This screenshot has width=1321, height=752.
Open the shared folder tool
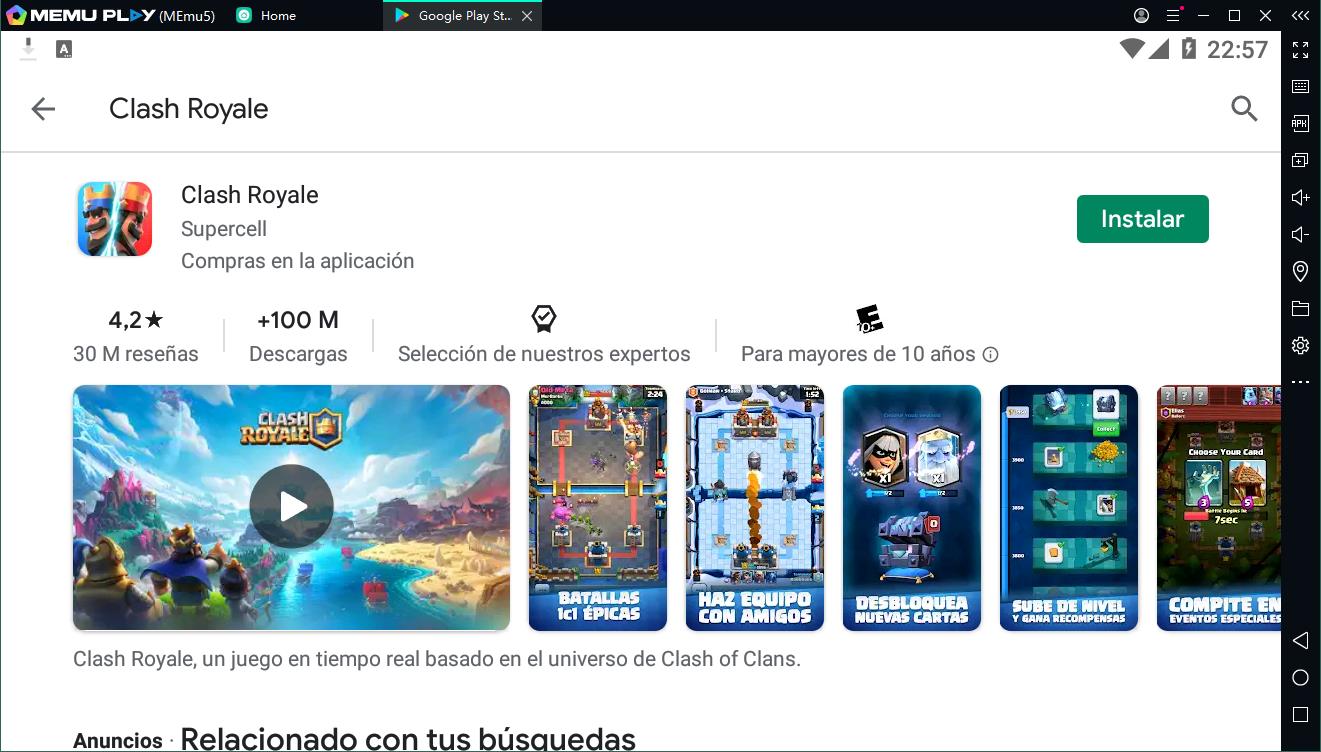coord(1300,308)
